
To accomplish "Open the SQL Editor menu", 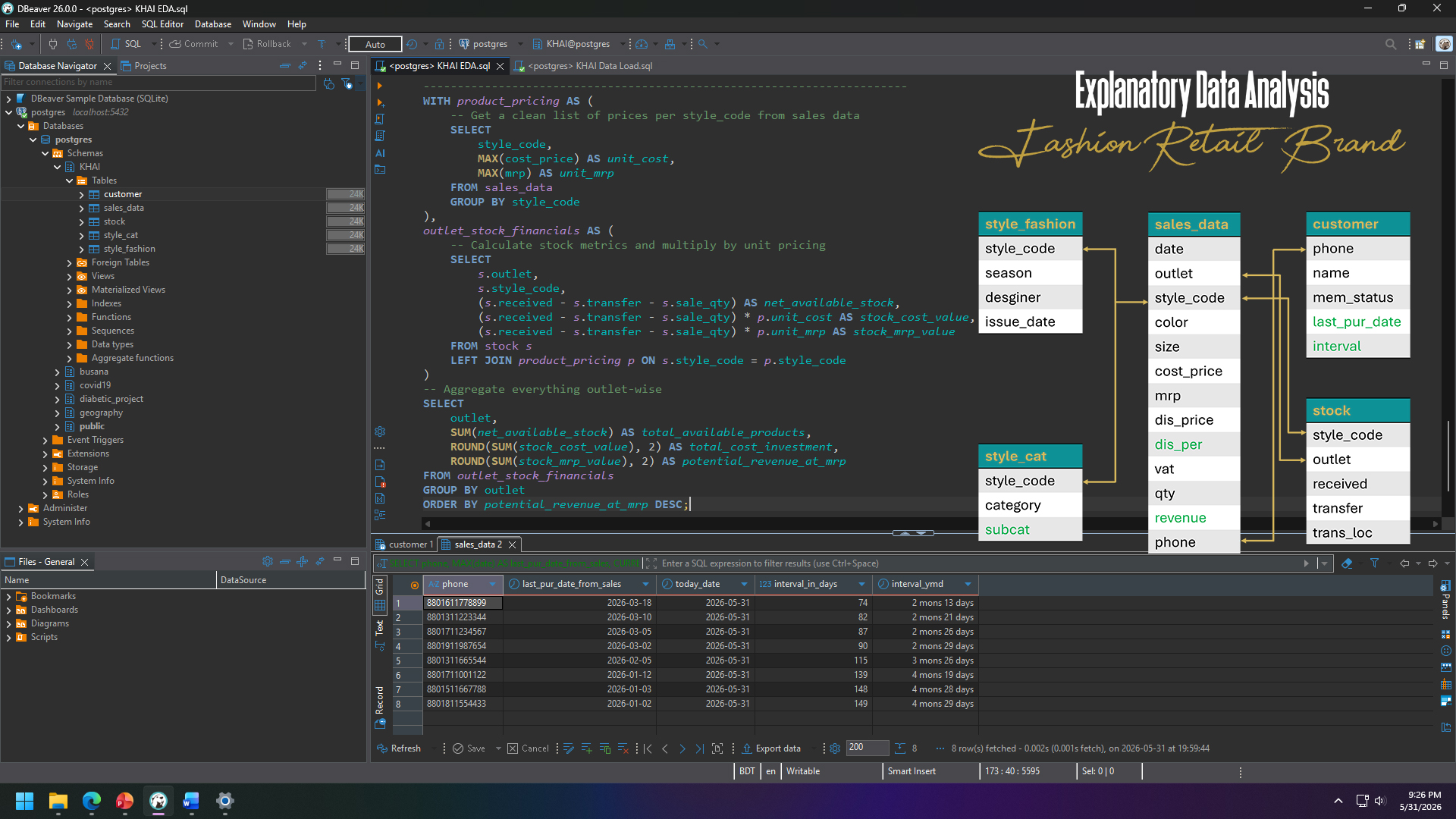I will coord(162,24).
